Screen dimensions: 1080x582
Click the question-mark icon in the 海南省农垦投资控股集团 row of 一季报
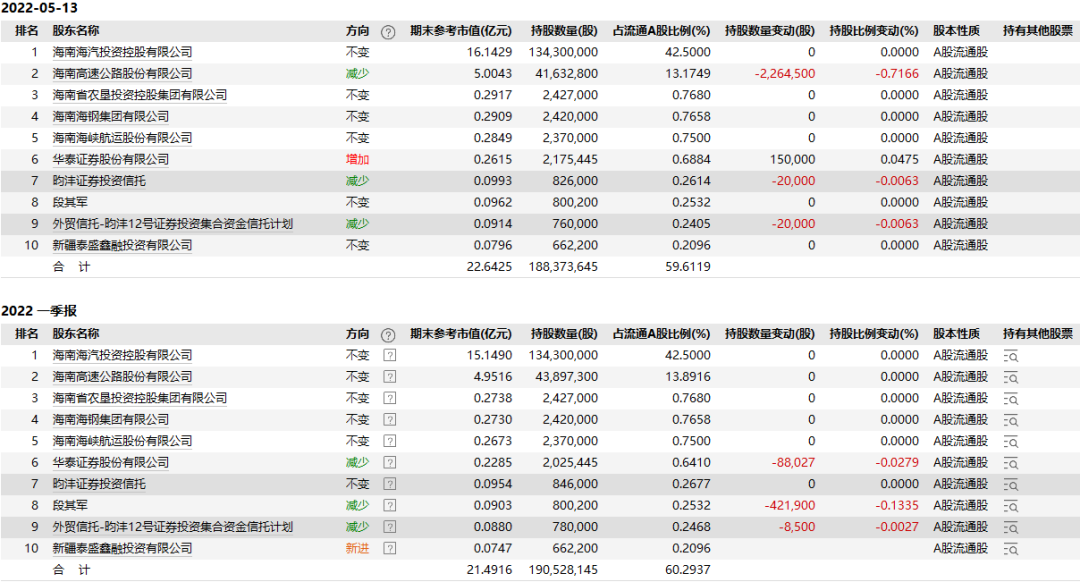pyautogui.click(x=390, y=398)
